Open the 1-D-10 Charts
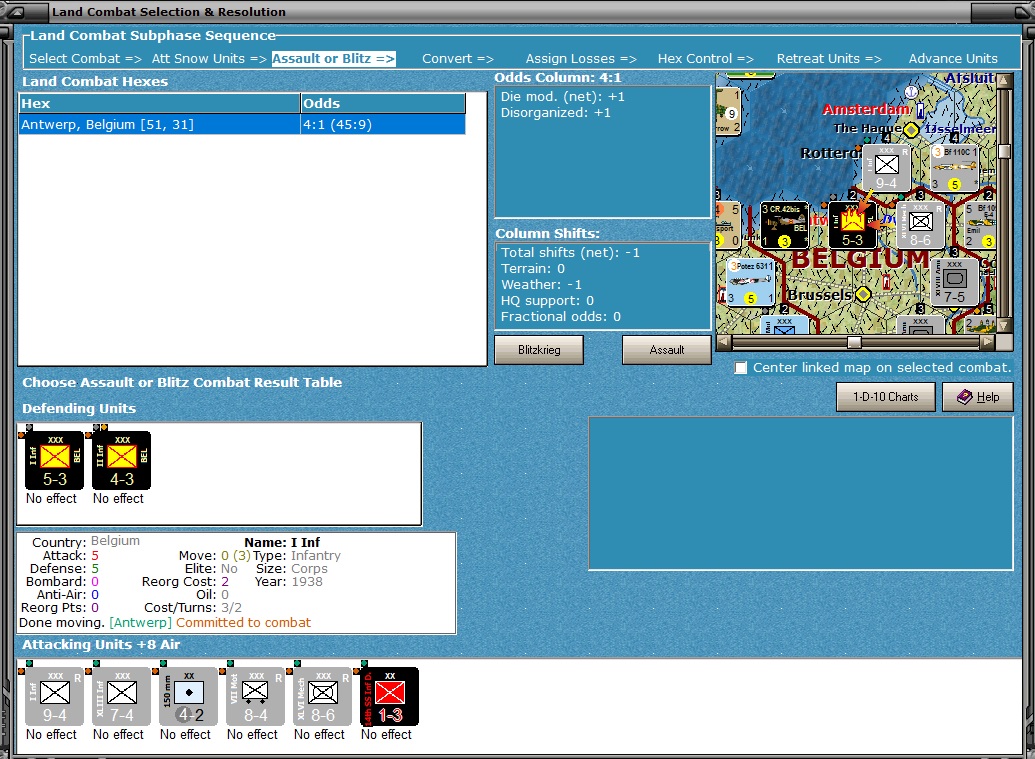This screenshot has width=1035, height=759. click(886, 397)
